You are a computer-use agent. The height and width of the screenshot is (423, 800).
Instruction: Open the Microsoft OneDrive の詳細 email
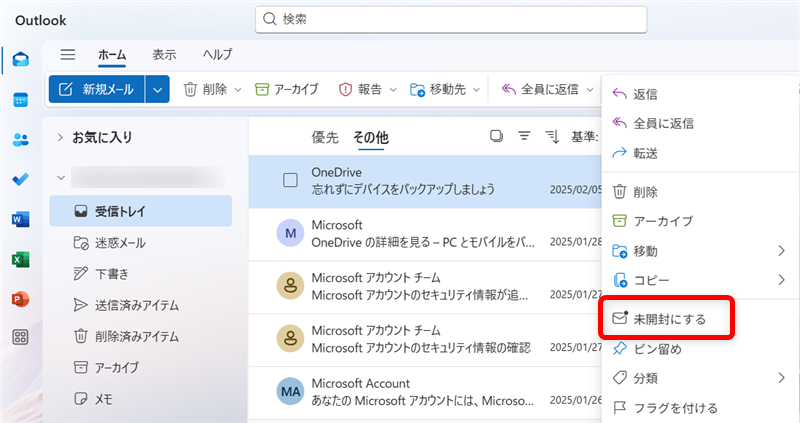coord(426,234)
